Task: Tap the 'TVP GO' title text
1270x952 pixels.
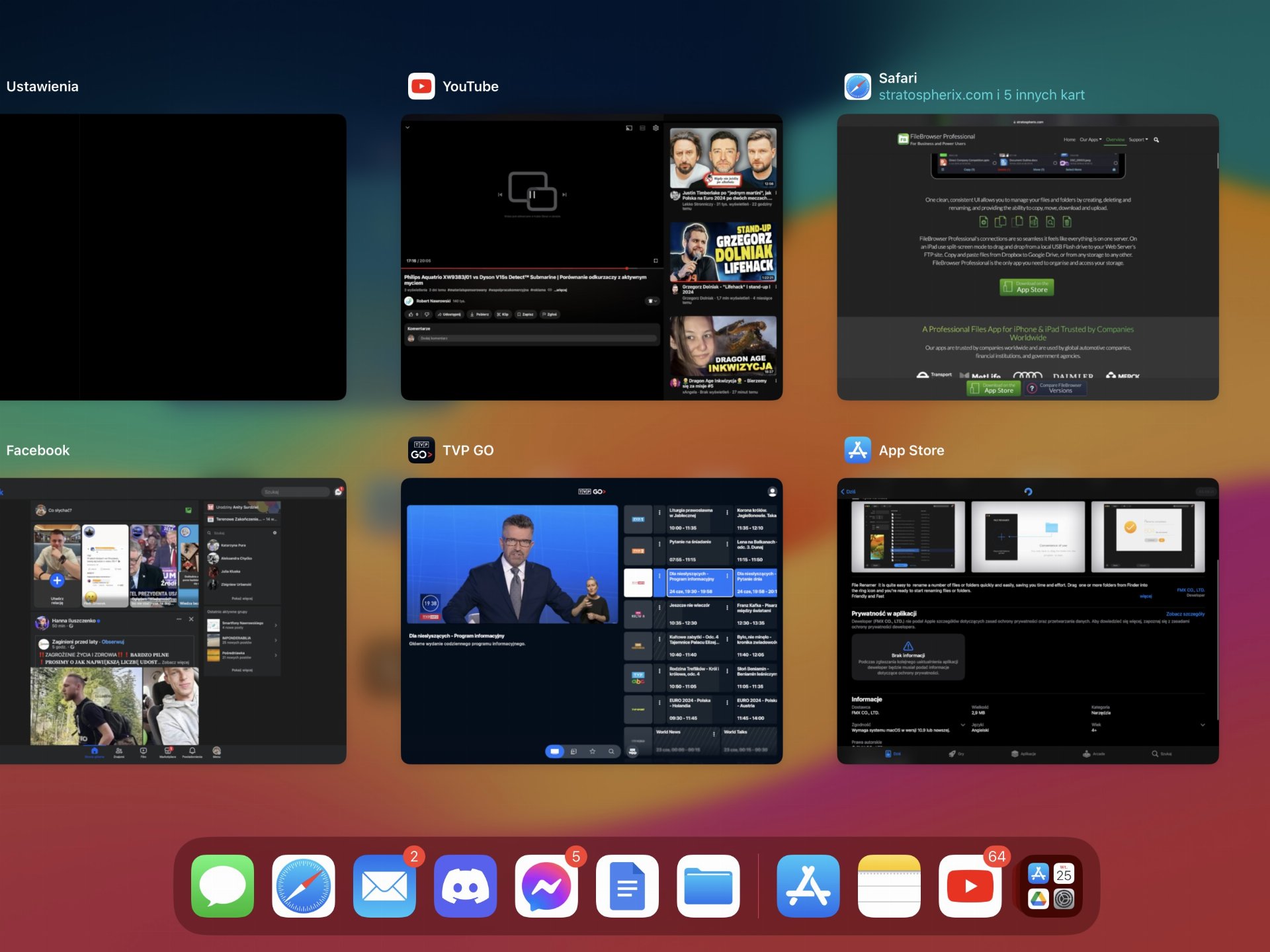Action: [468, 450]
